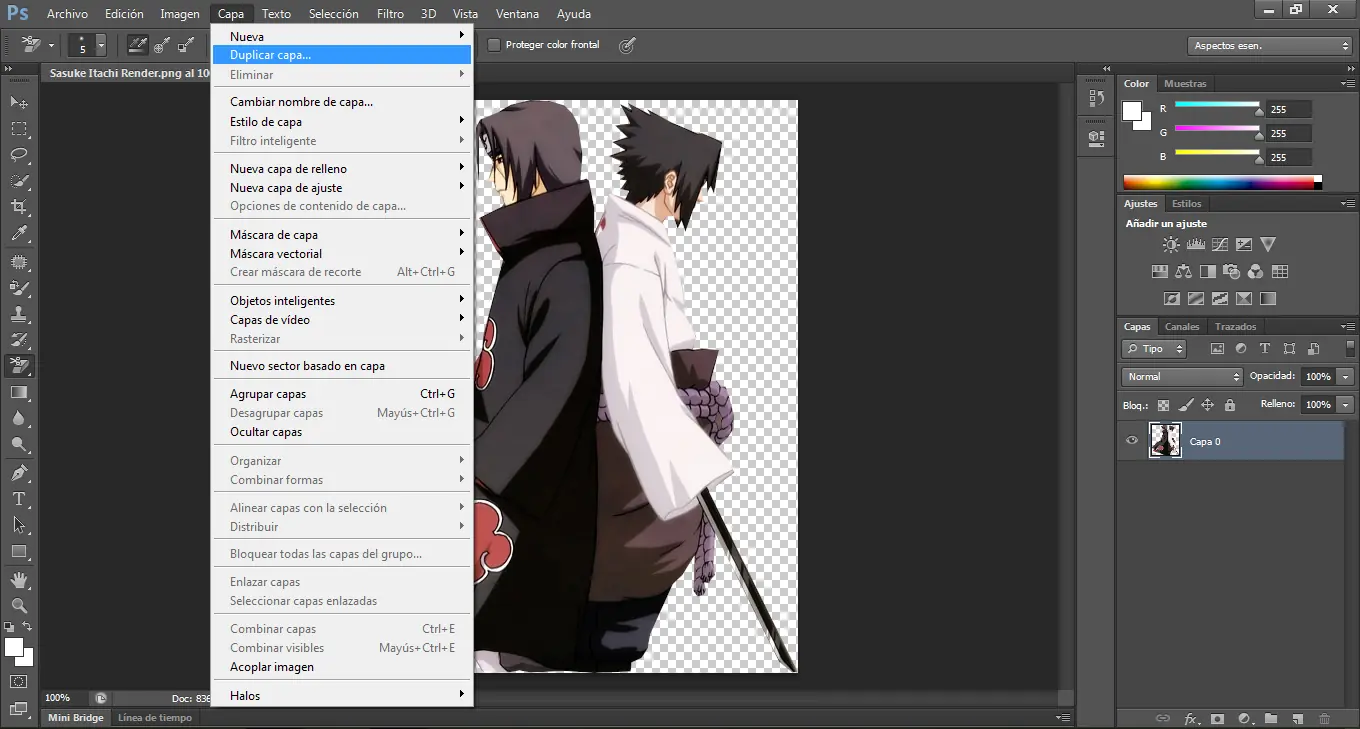This screenshot has height=729, width=1360.
Task: Select the Path Selection tool
Action: [x=19, y=524]
